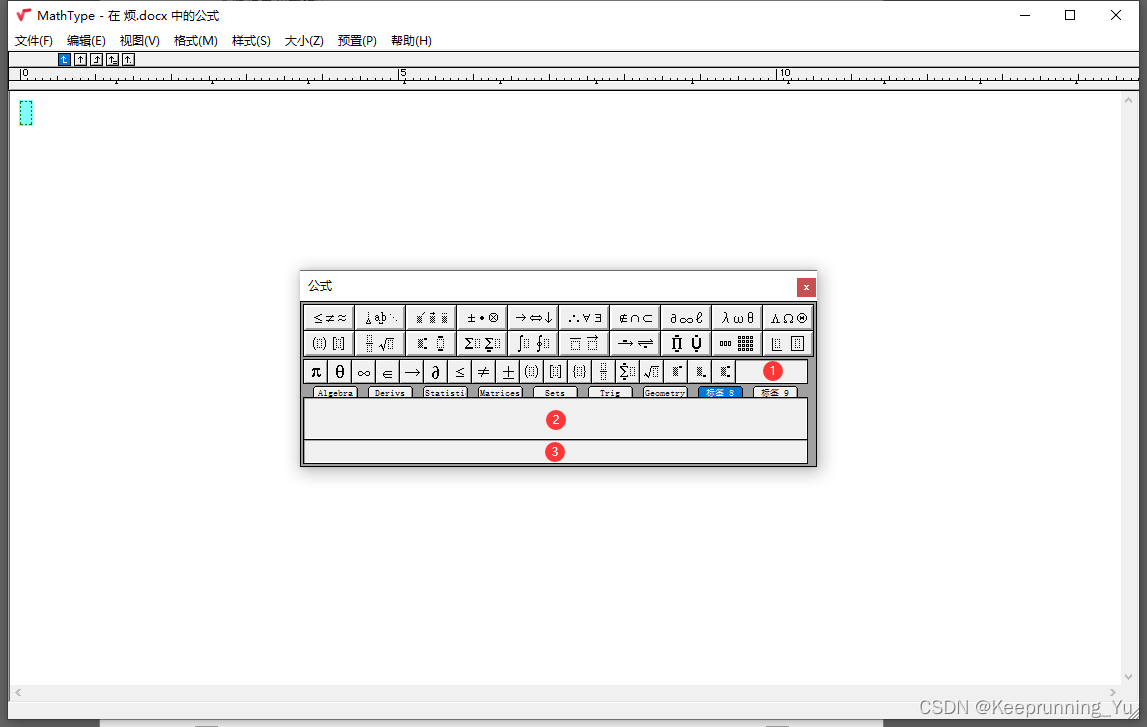1147x727 pixels.
Task: Open the lowercase Greek palette (λωθ)
Action: [x=737, y=317]
